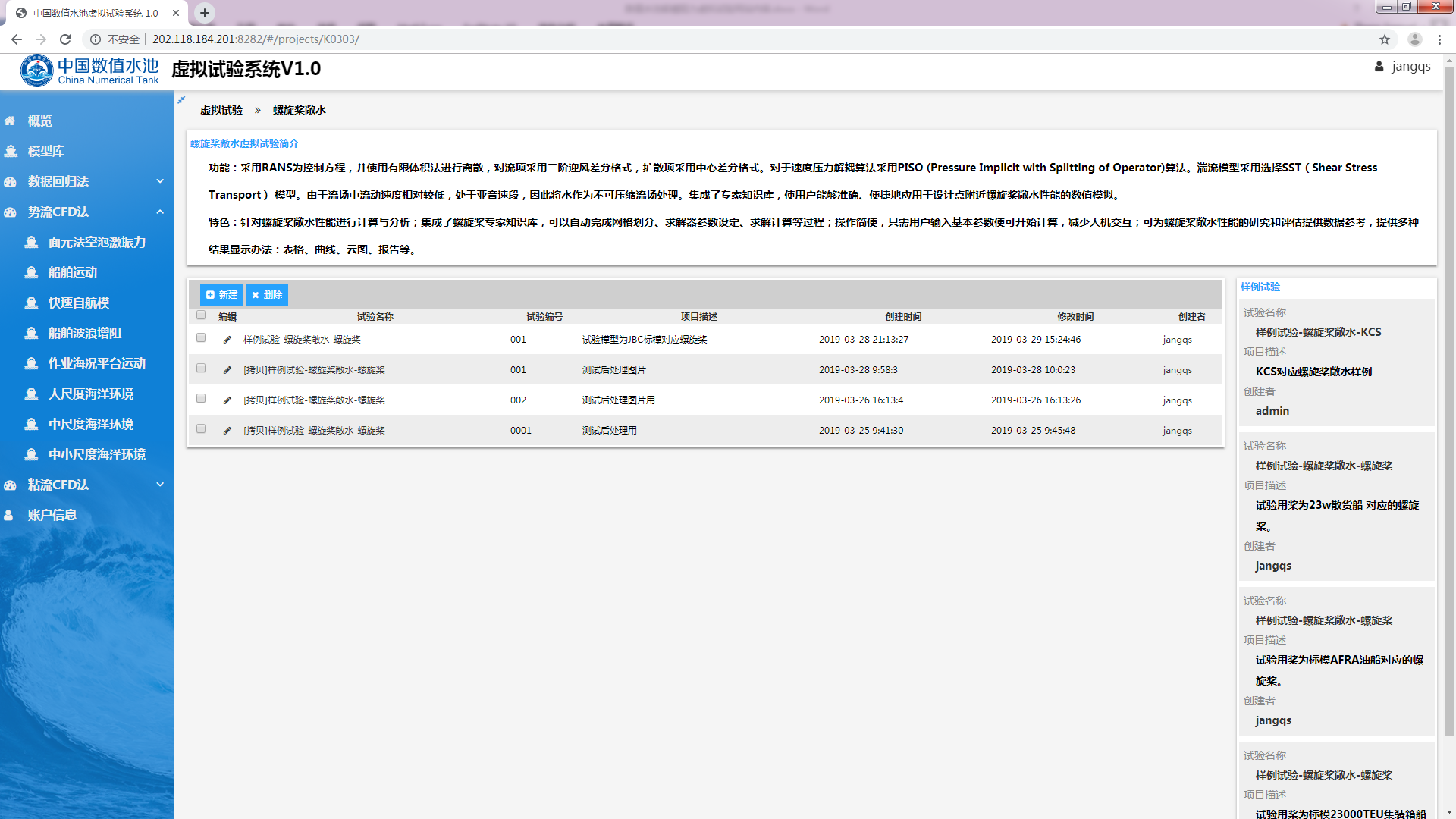Image resolution: width=1456 pixels, height=819 pixels.
Task: Open the 船舶运动 menu item
Action: 73,272
